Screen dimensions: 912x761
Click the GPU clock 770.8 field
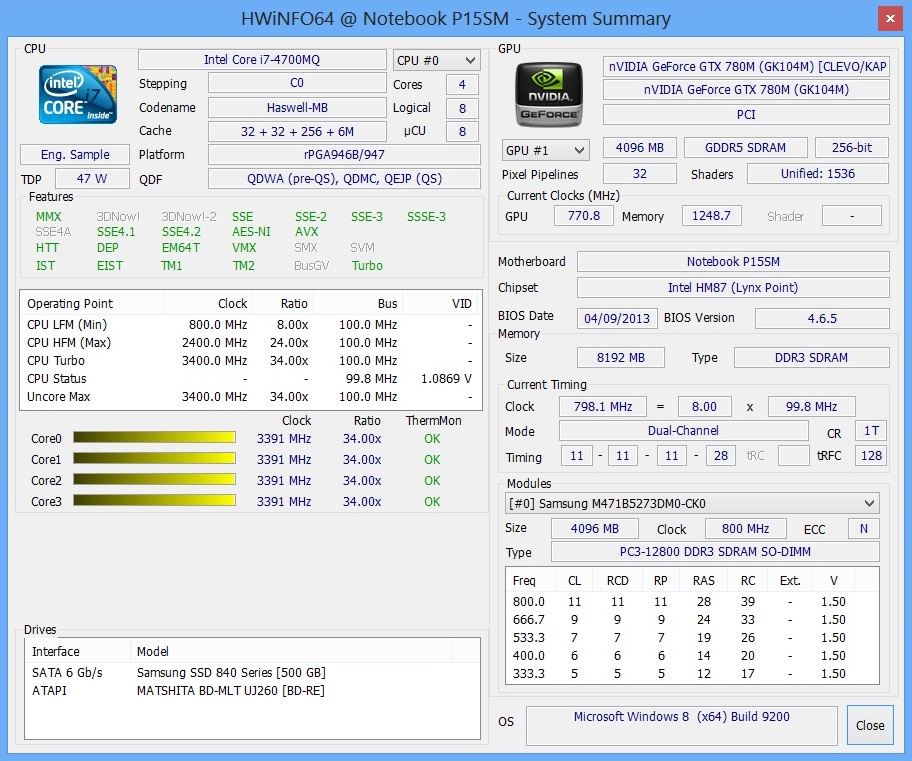[x=583, y=216]
